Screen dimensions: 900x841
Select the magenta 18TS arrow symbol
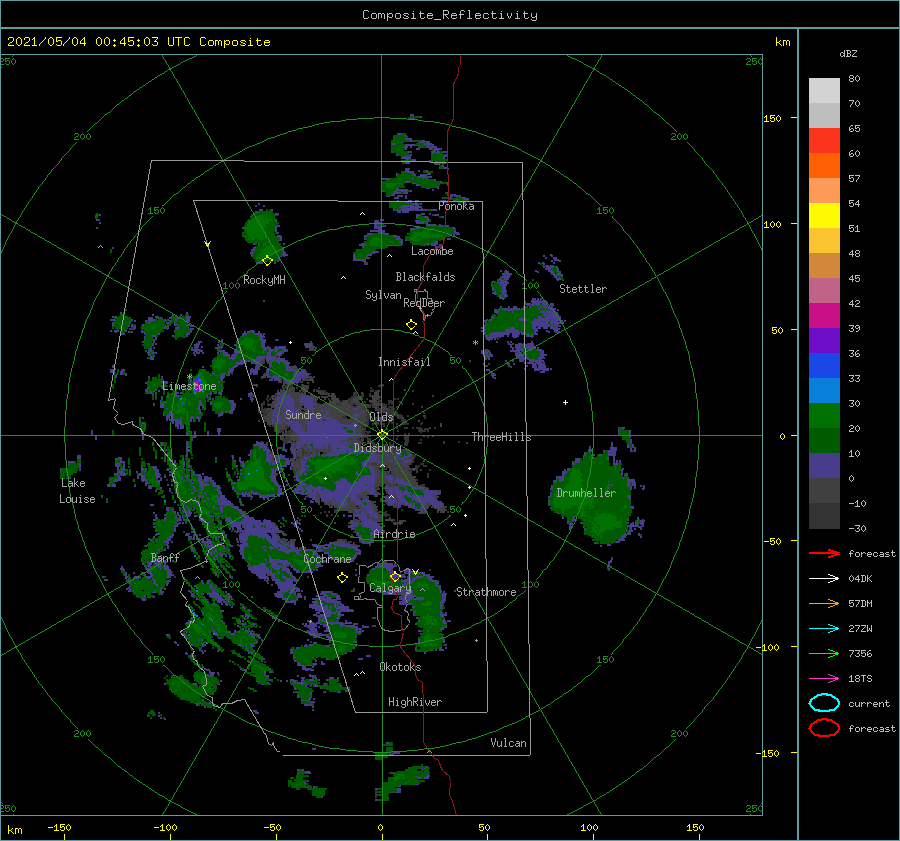(x=824, y=679)
